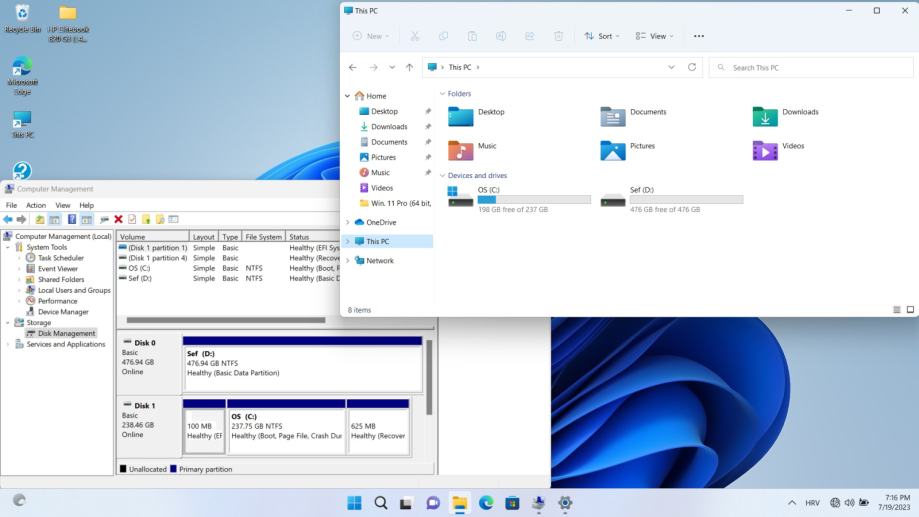Click Refresh in the File Explorer address bar
Image resolution: width=919 pixels, height=517 pixels.
(691, 67)
